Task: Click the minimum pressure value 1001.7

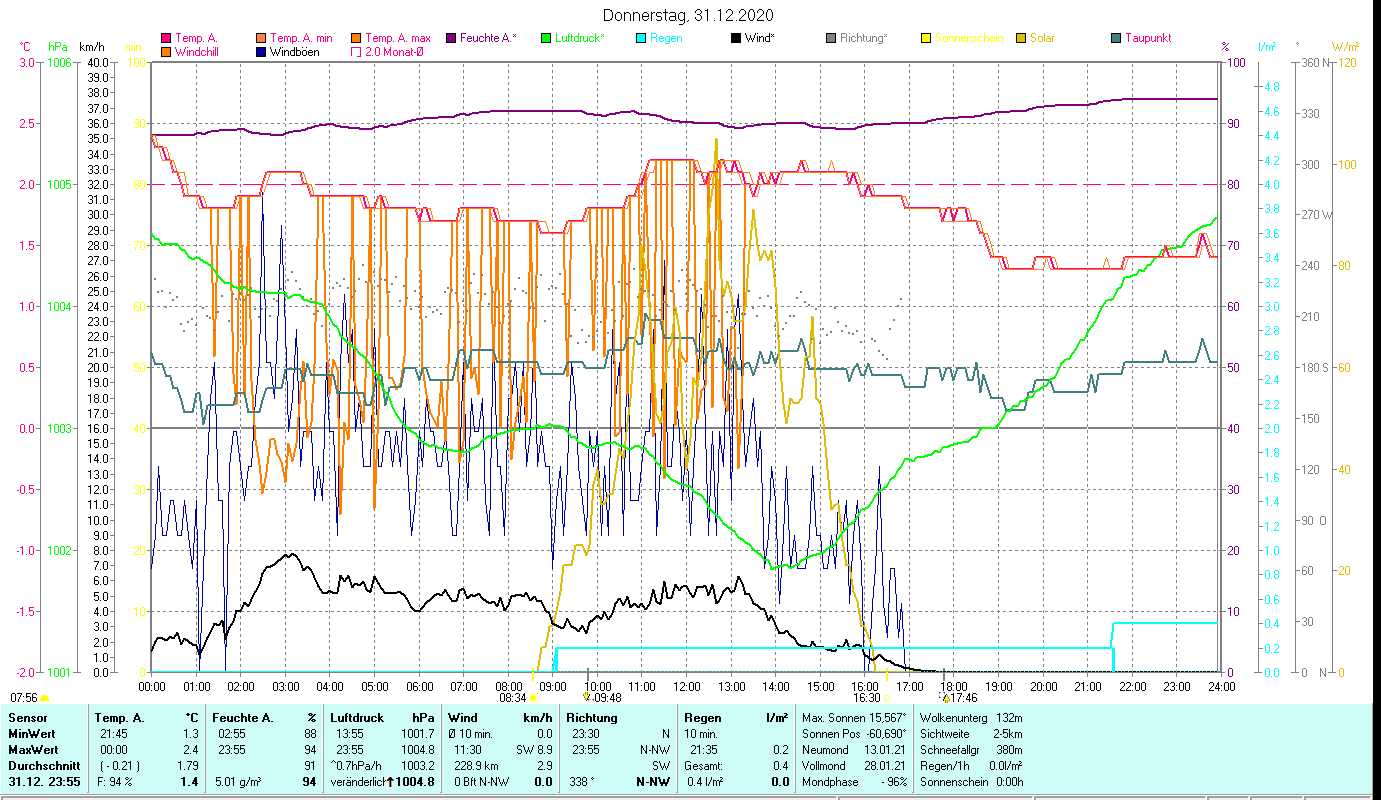Action: tap(418, 734)
